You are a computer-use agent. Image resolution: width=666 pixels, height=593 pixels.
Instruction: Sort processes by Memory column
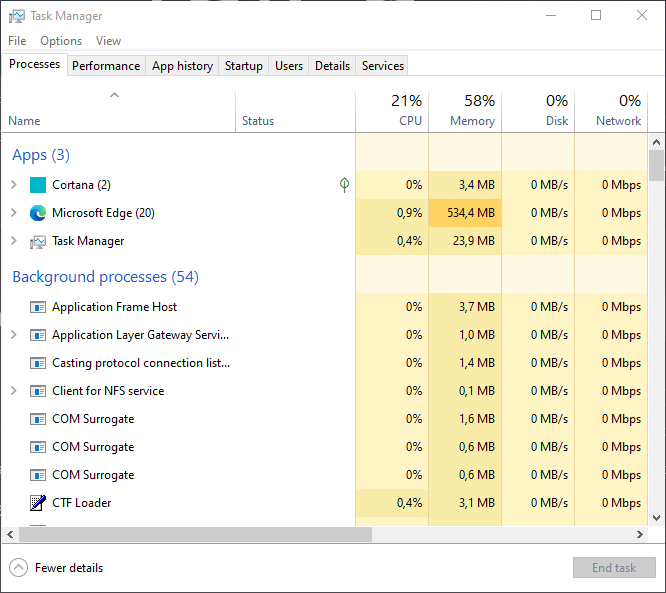[x=465, y=111]
